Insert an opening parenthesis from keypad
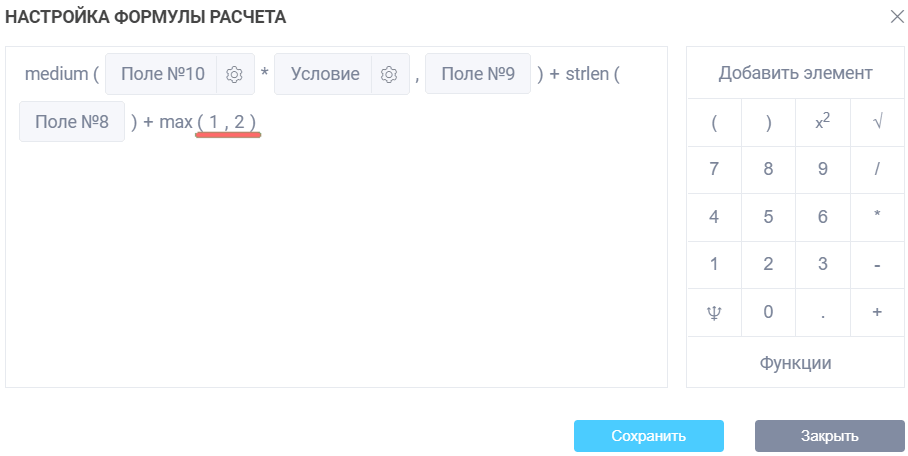The width and height of the screenshot is (908, 456). tap(714, 122)
